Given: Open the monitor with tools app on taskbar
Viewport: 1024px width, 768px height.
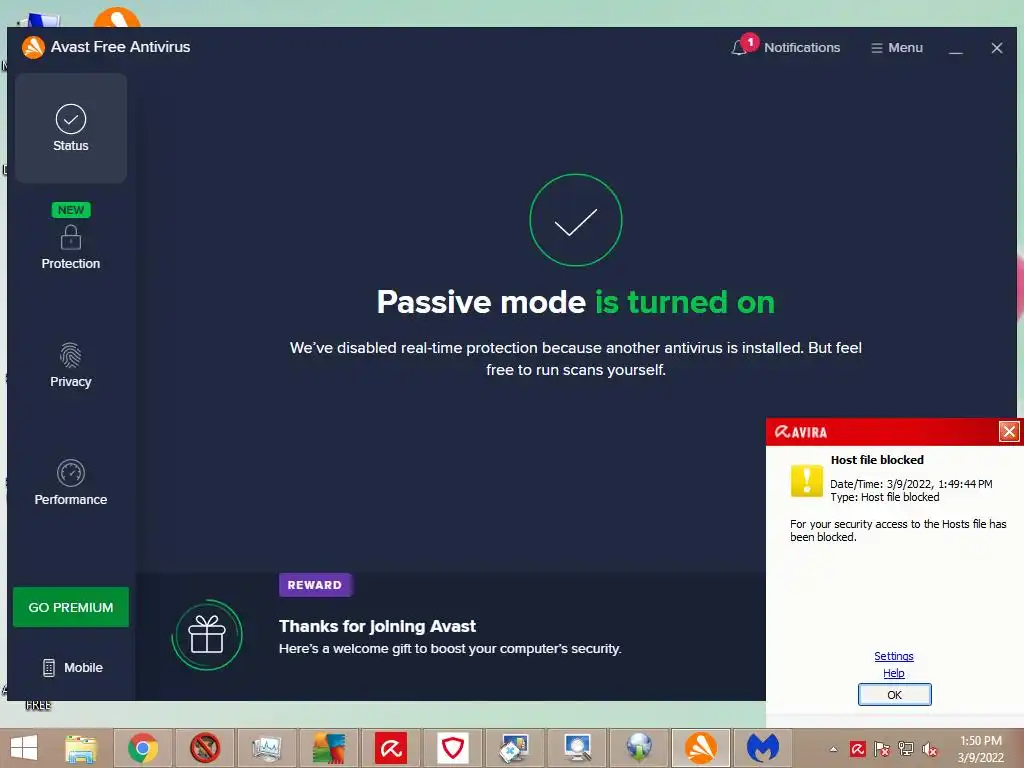Looking at the screenshot, I should [515, 748].
